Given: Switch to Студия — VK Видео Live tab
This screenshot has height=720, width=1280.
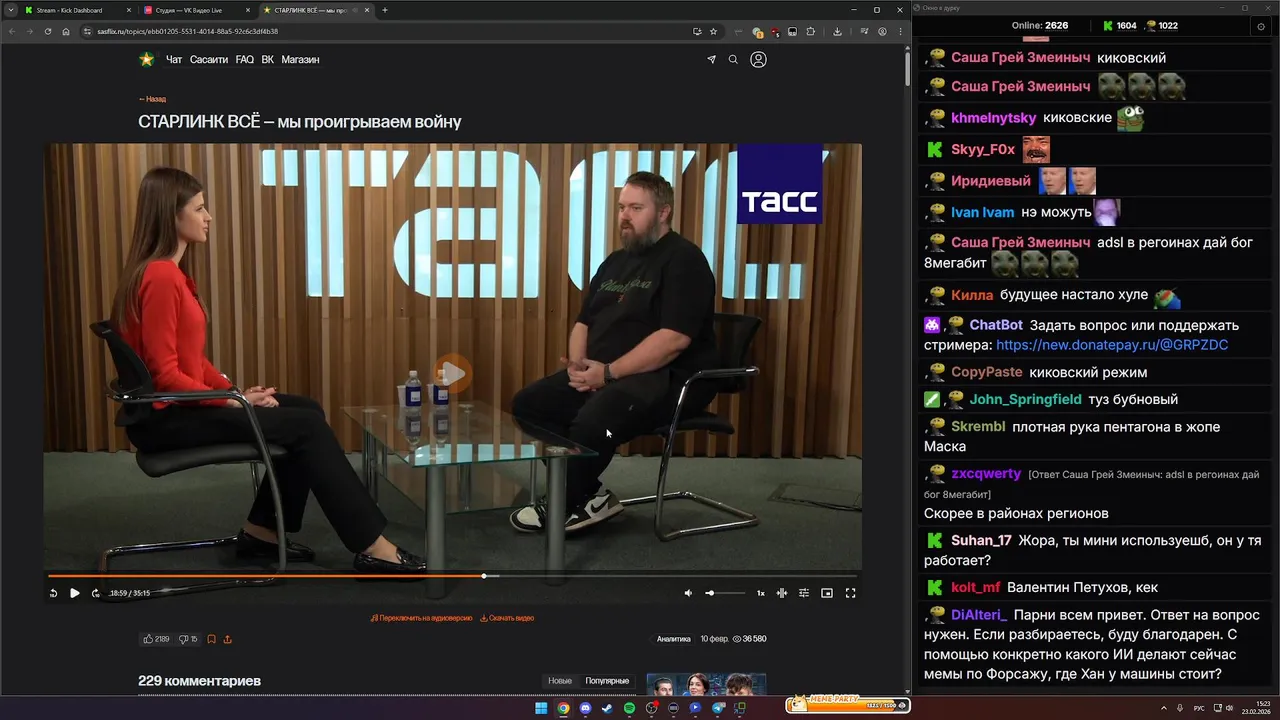Looking at the screenshot, I should pyautogui.click(x=197, y=10).
